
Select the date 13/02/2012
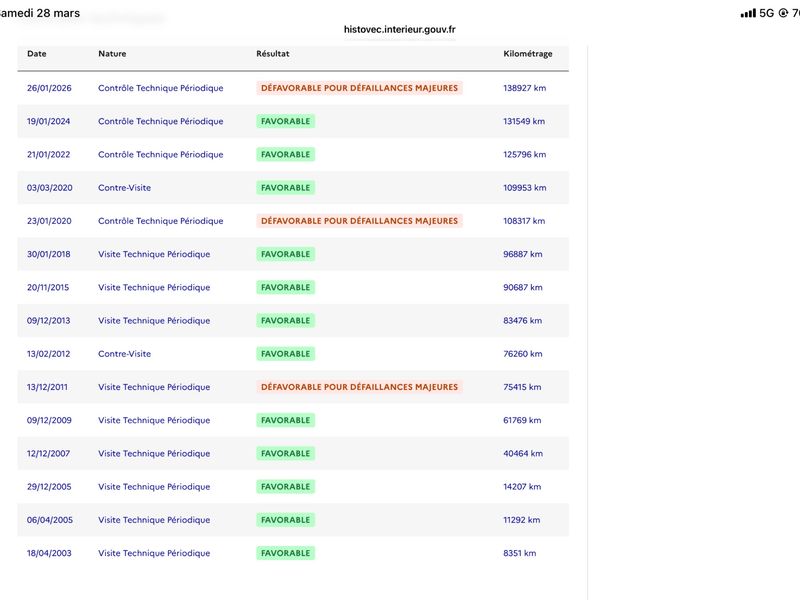(48, 353)
